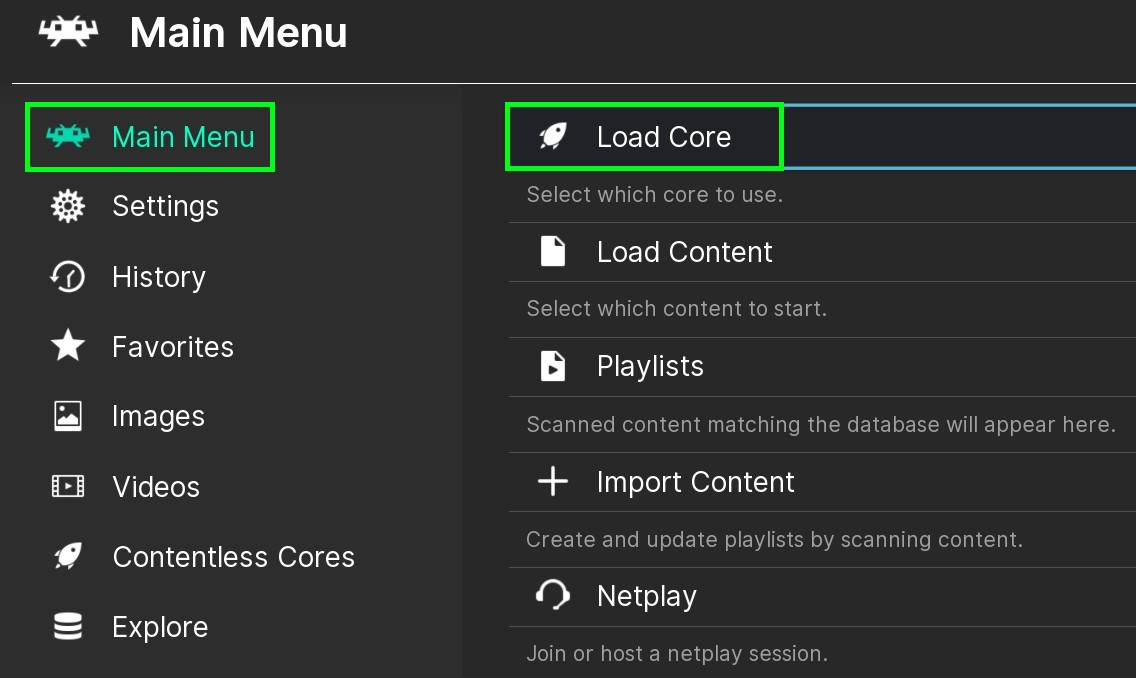
Task: Select the Playlists play-file icon
Action: (553, 366)
